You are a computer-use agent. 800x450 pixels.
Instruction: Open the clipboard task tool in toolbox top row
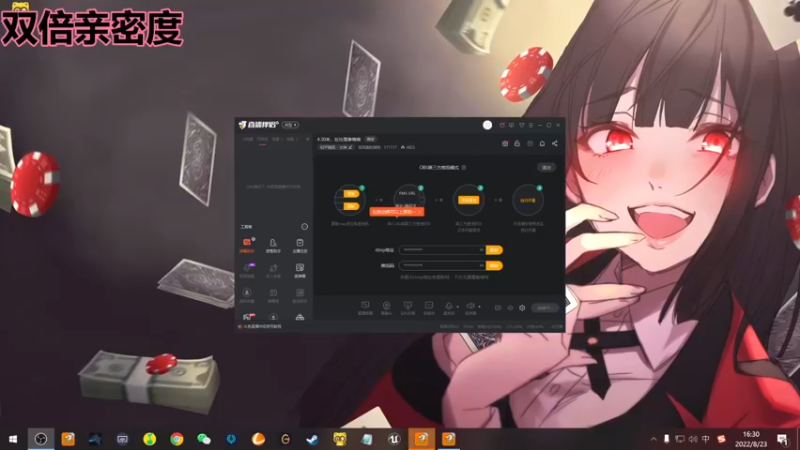pyautogui.click(x=299, y=244)
